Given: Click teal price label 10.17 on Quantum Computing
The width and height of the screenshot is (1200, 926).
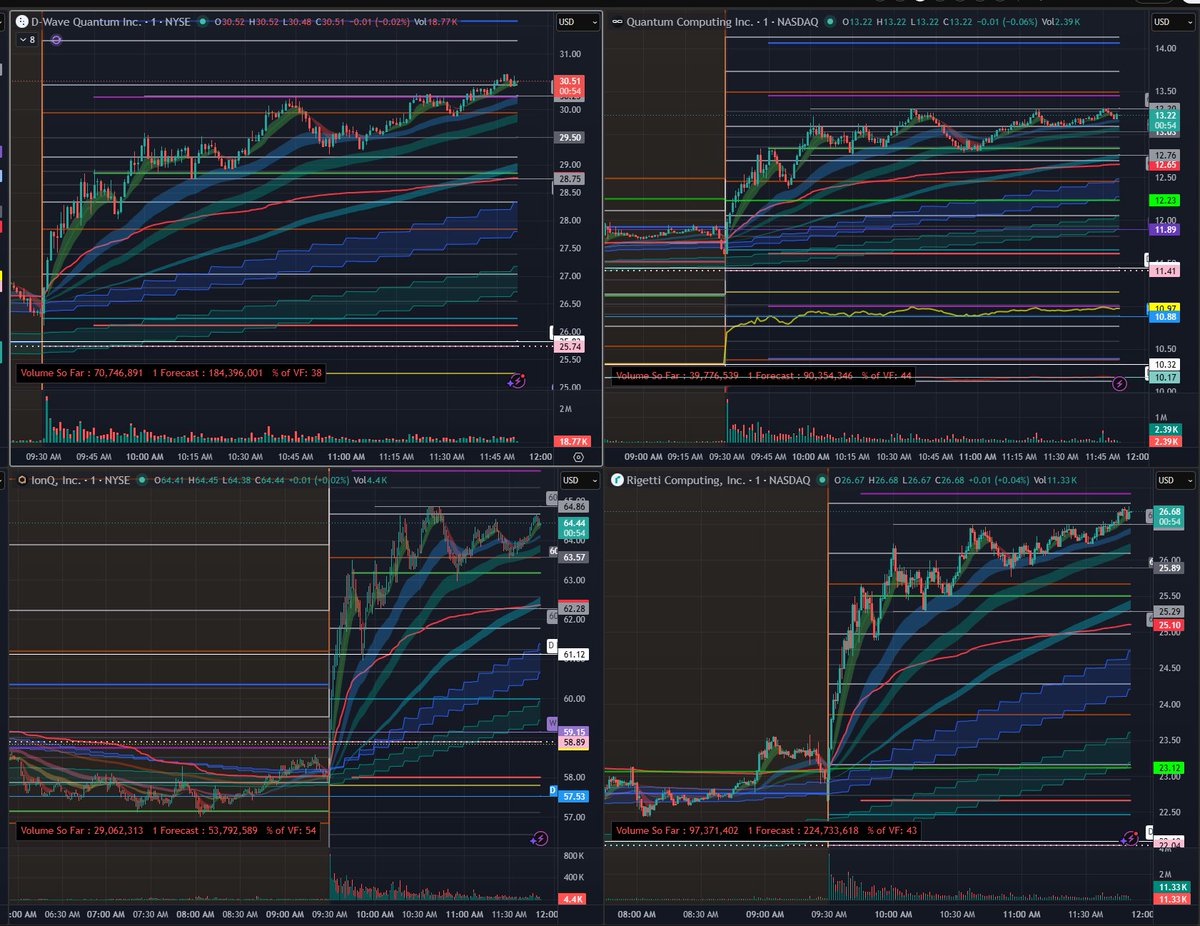Looking at the screenshot, I should click(1164, 378).
